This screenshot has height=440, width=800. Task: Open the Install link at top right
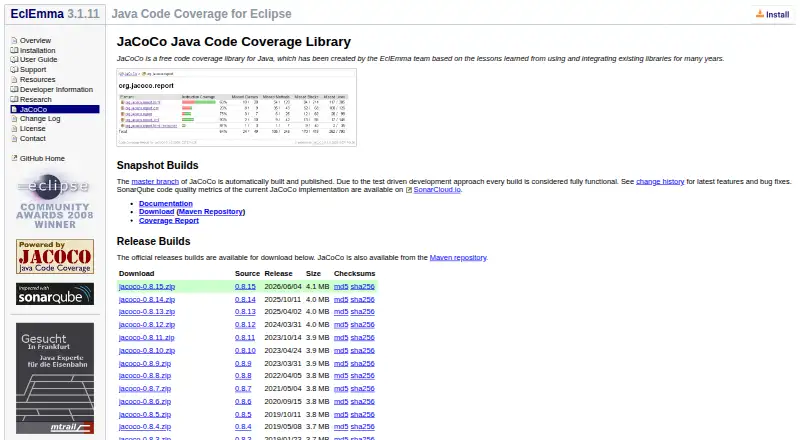click(x=778, y=15)
